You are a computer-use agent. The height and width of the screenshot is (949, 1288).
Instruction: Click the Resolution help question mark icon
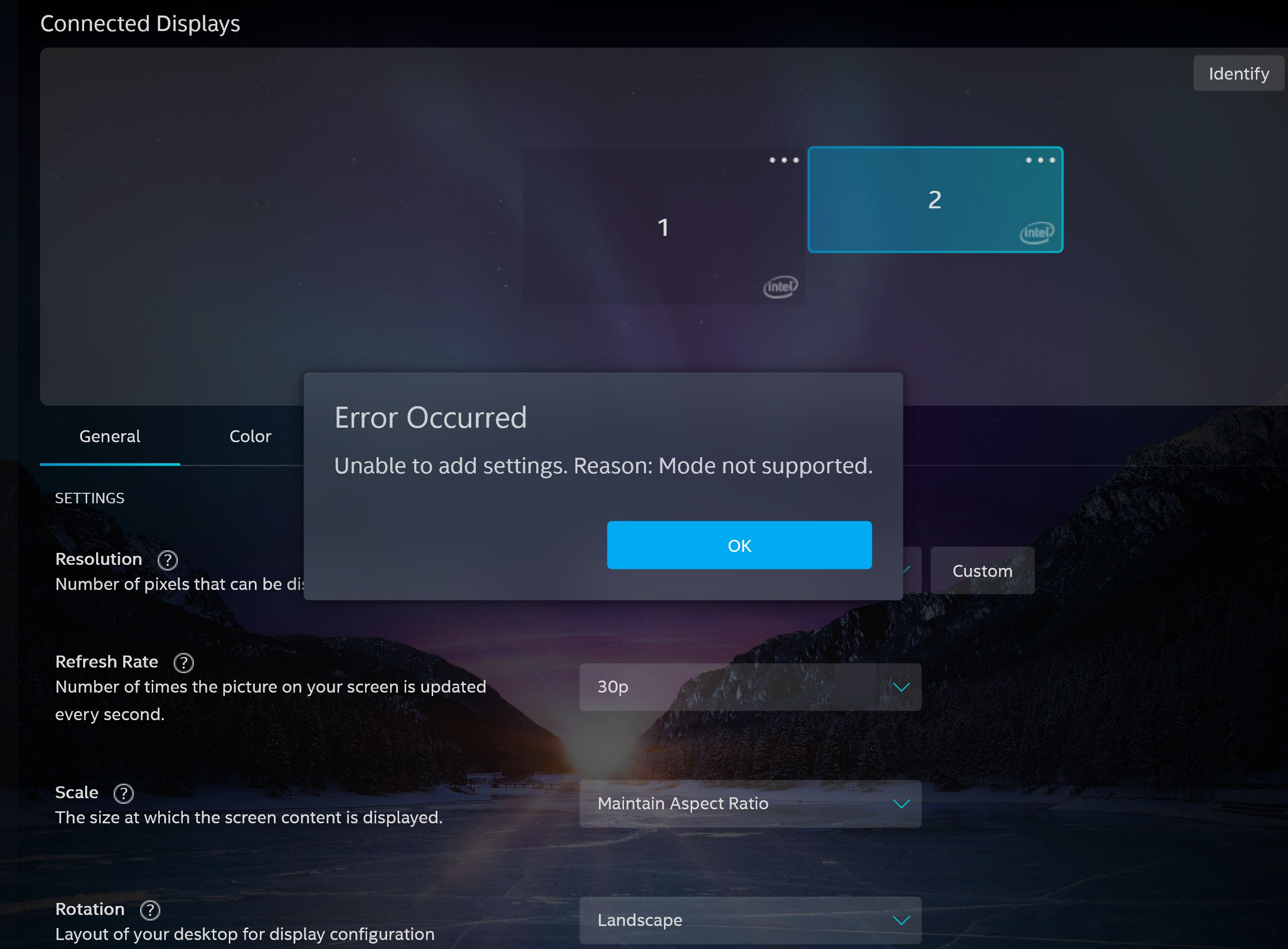[x=168, y=560]
